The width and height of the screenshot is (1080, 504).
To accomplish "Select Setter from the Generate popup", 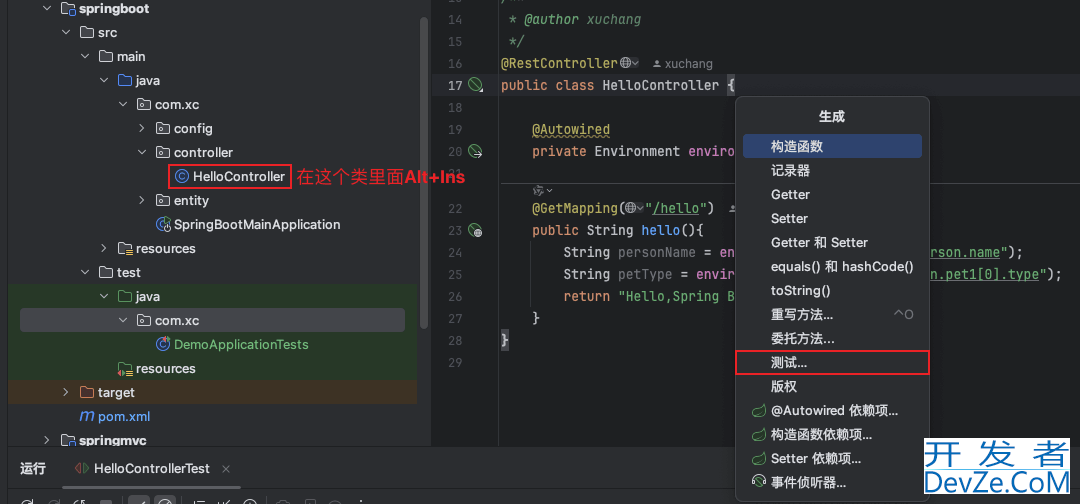I will coord(832,218).
